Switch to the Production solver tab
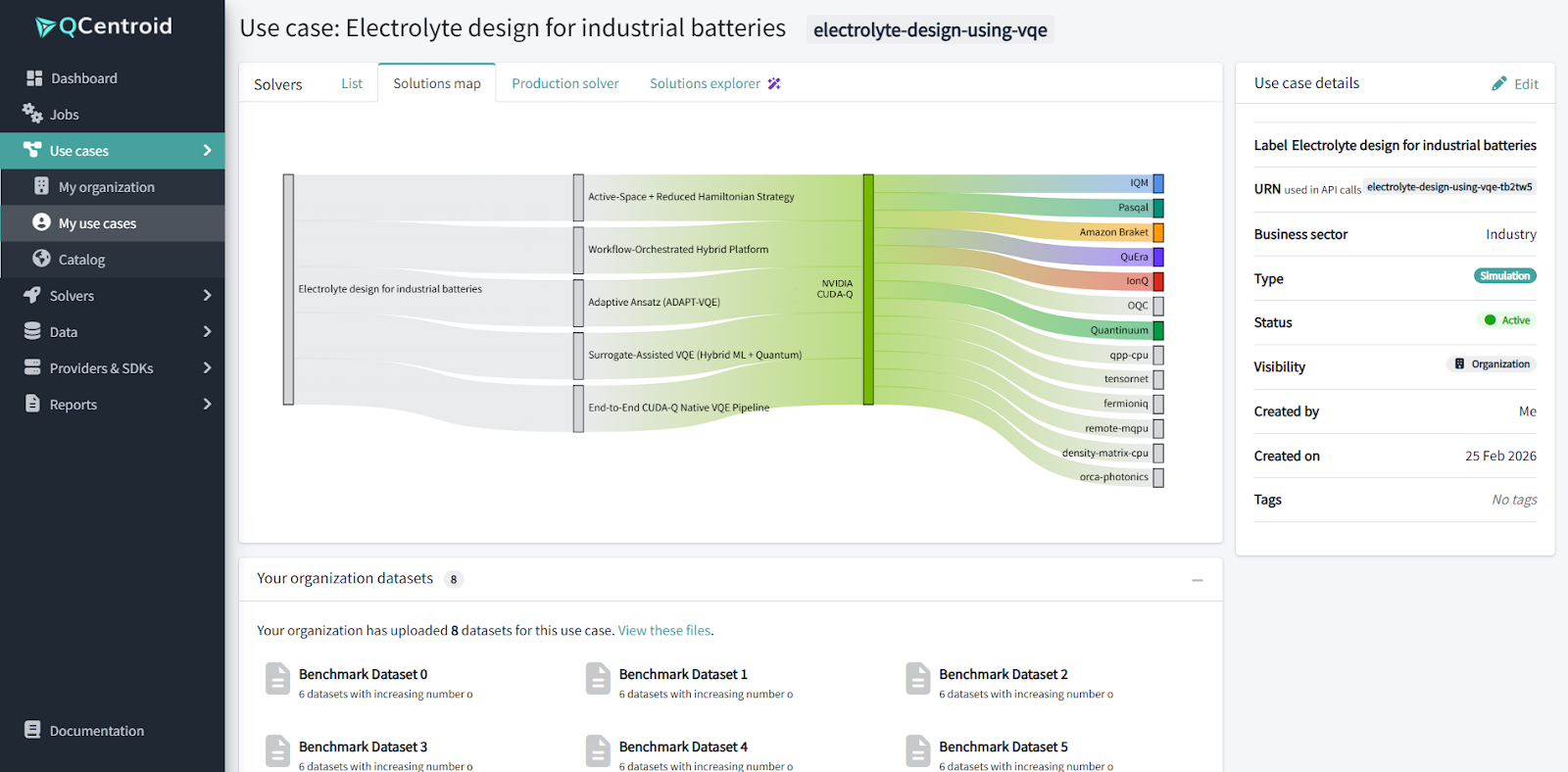This screenshot has height=772, width=1568. pyautogui.click(x=564, y=83)
